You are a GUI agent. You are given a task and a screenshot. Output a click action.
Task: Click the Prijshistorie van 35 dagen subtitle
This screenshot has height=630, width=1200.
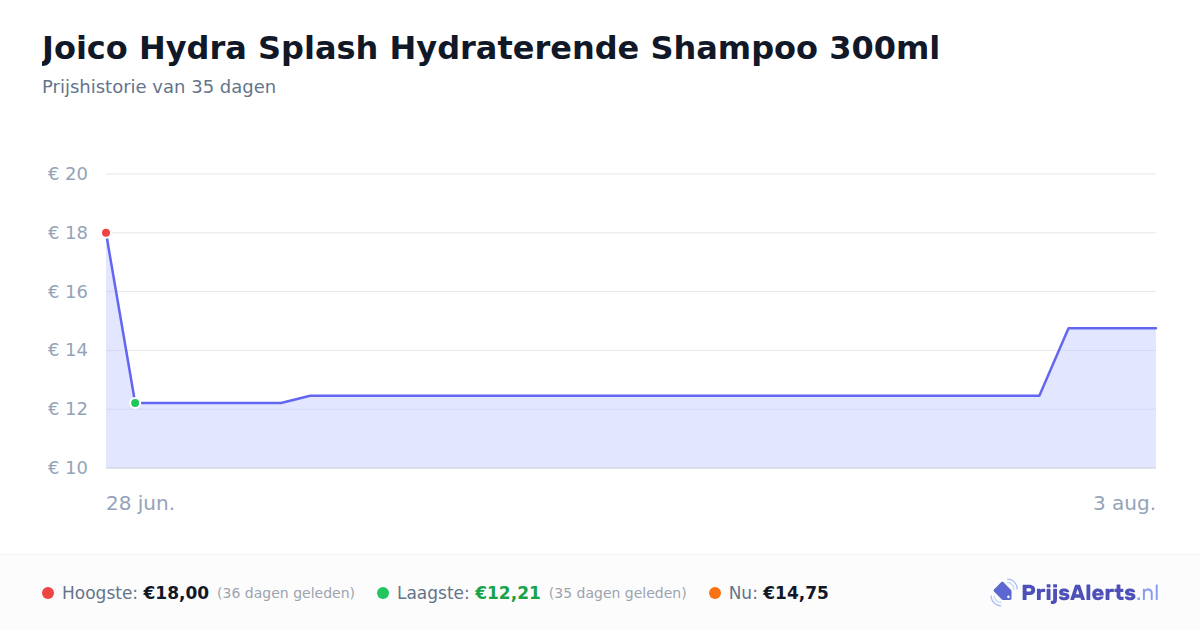tap(159, 87)
